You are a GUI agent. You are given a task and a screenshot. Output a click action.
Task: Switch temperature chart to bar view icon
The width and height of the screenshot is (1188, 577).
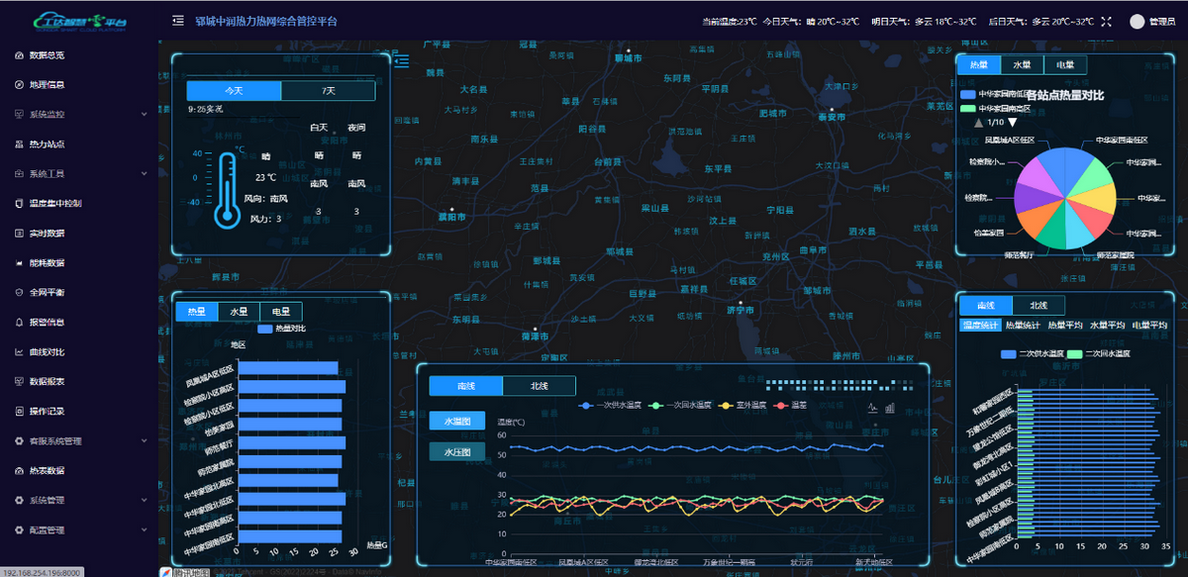pyautogui.click(x=890, y=407)
